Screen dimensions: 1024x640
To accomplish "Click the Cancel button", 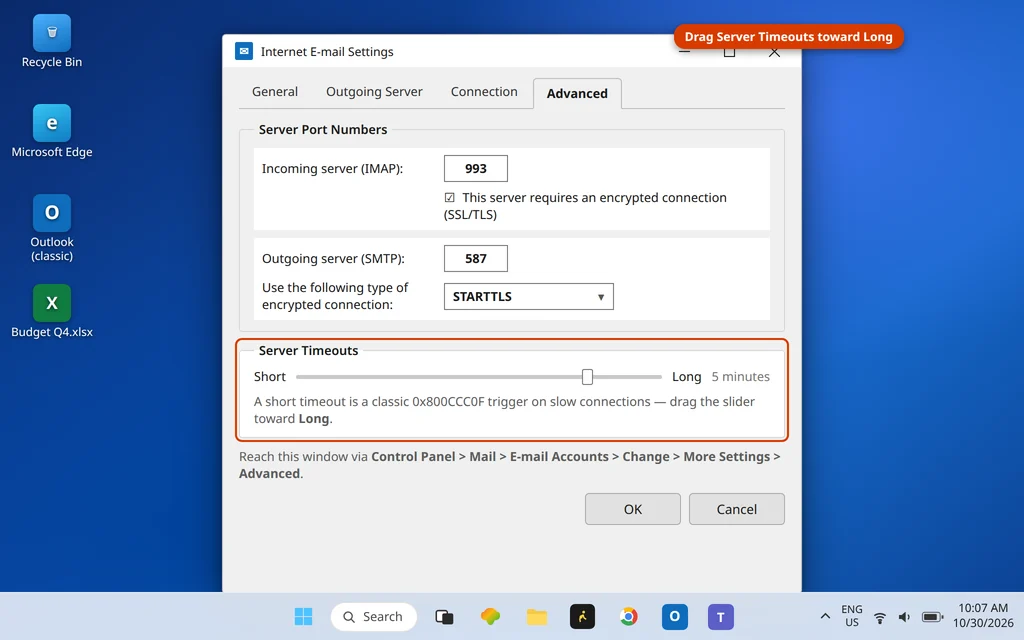I will (x=737, y=509).
